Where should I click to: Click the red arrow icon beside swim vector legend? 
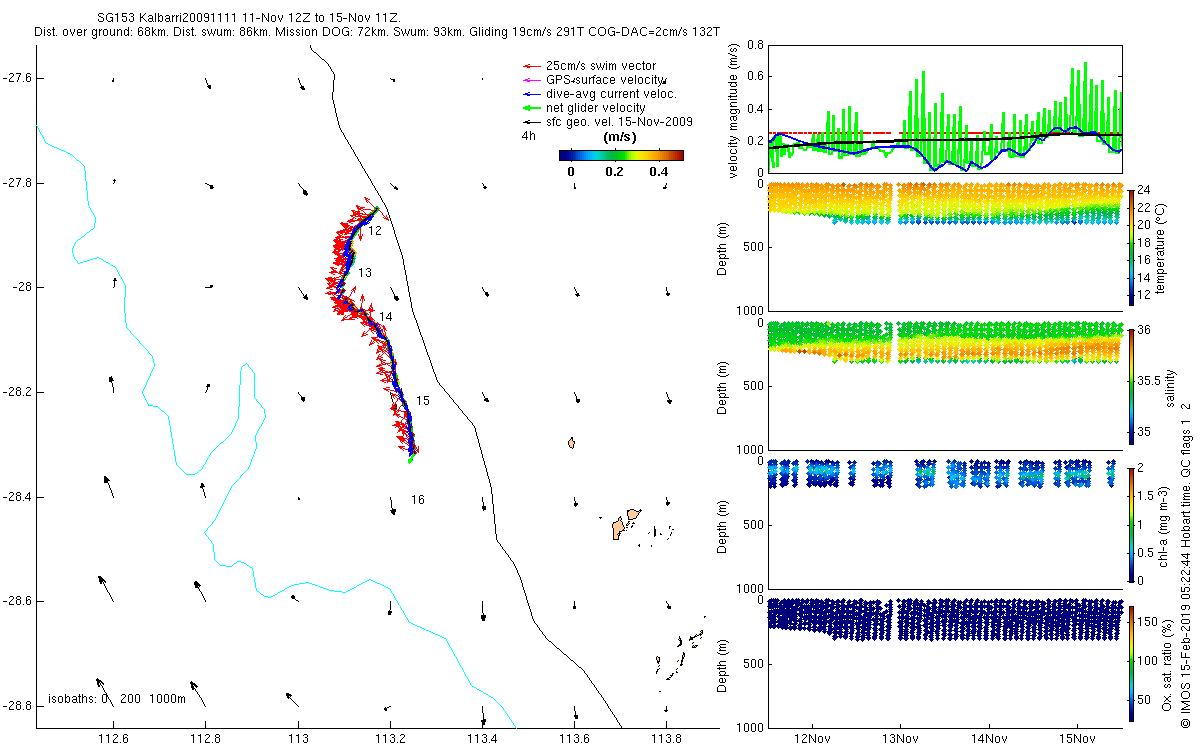(x=532, y=66)
